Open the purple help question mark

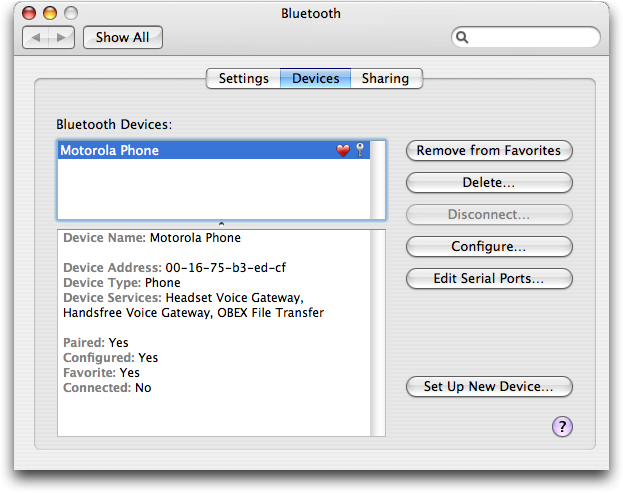tap(562, 426)
